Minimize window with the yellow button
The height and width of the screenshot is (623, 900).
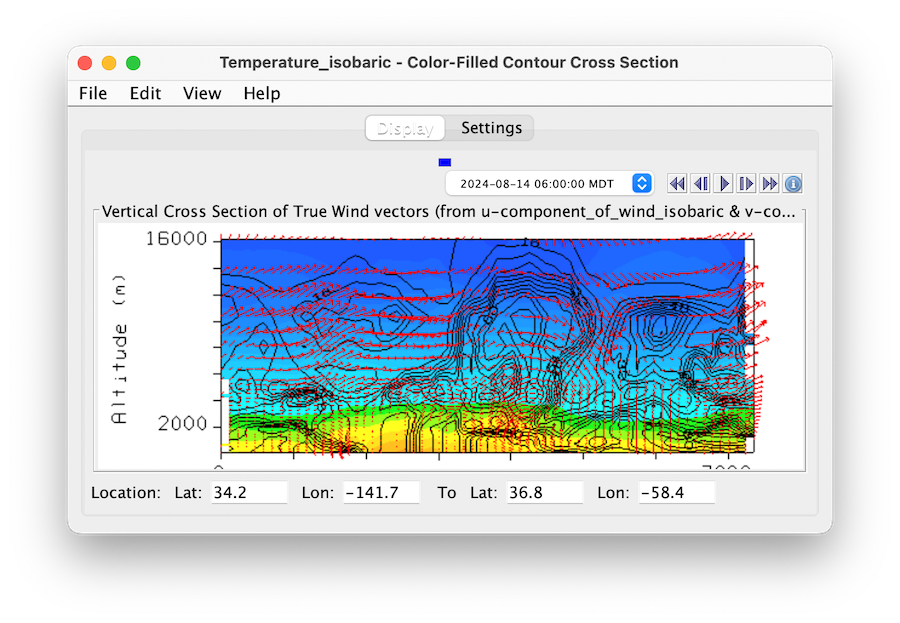(x=109, y=63)
